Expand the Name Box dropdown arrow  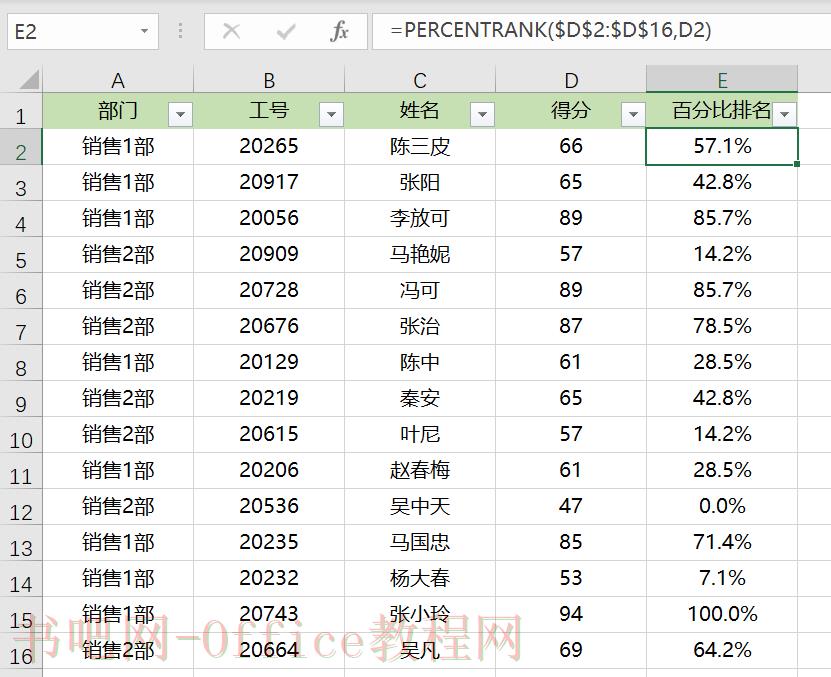click(144, 31)
